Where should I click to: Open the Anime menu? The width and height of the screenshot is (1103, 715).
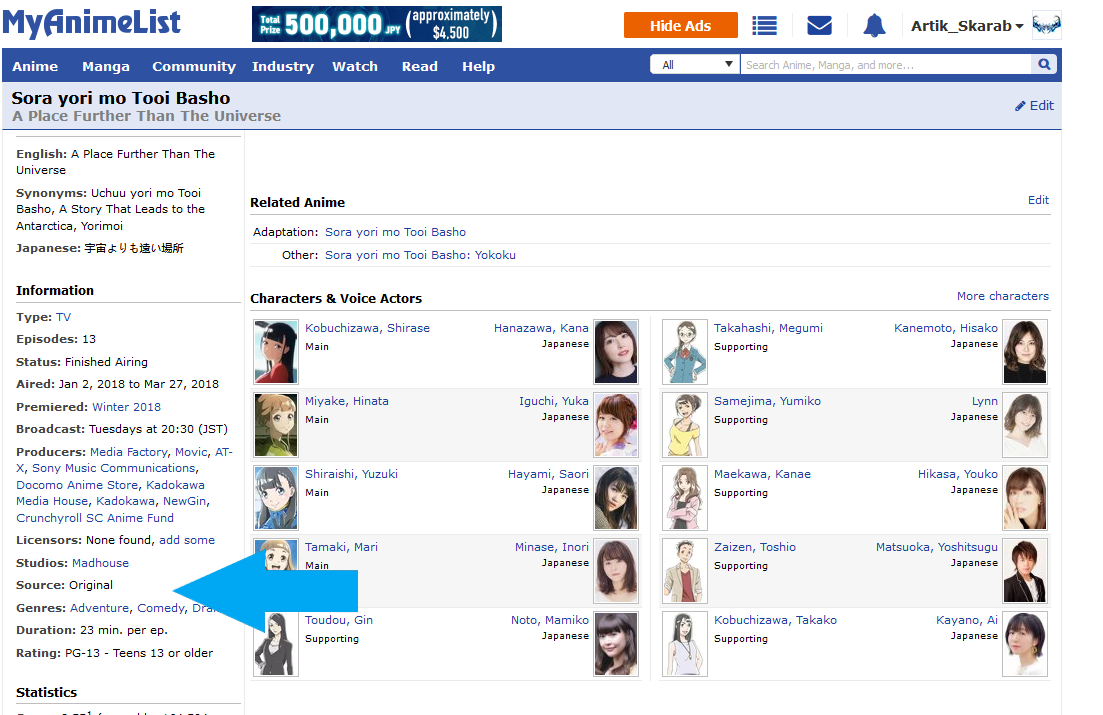(35, 66)
